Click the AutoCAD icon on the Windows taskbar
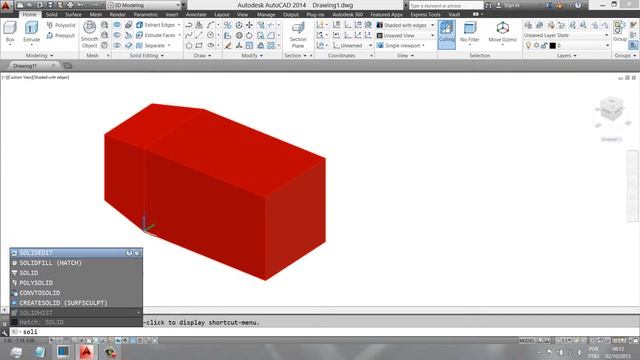The width and height of the screenshot is (640, 360). point(86,351)
